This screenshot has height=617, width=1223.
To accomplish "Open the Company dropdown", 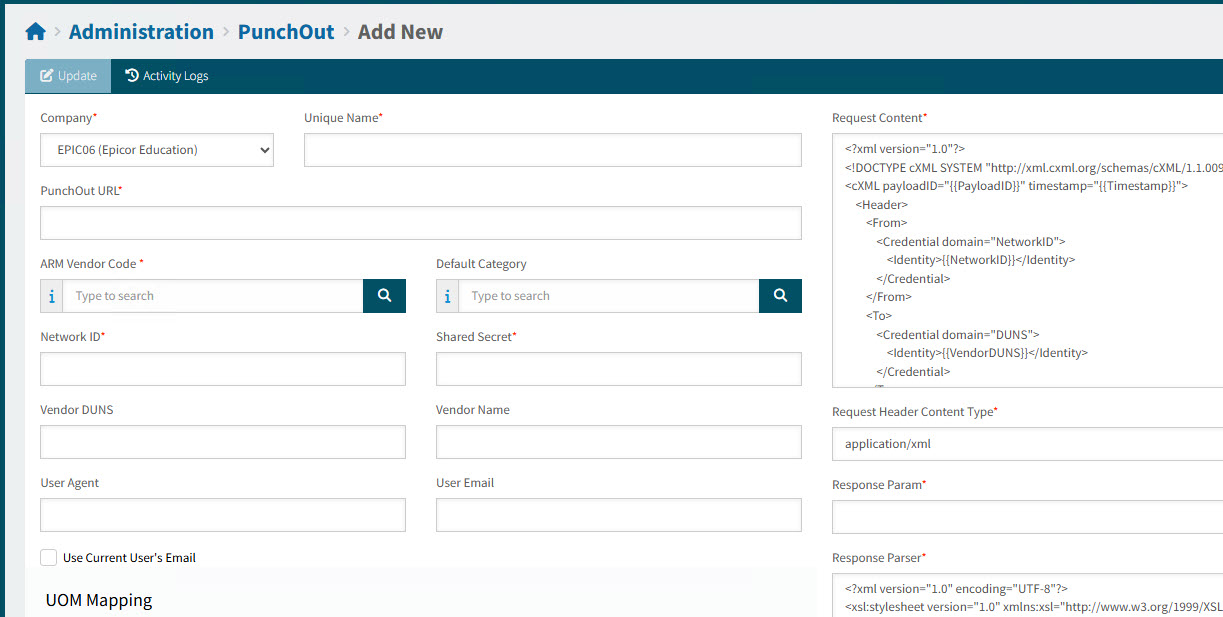I will tap(157, 150).
